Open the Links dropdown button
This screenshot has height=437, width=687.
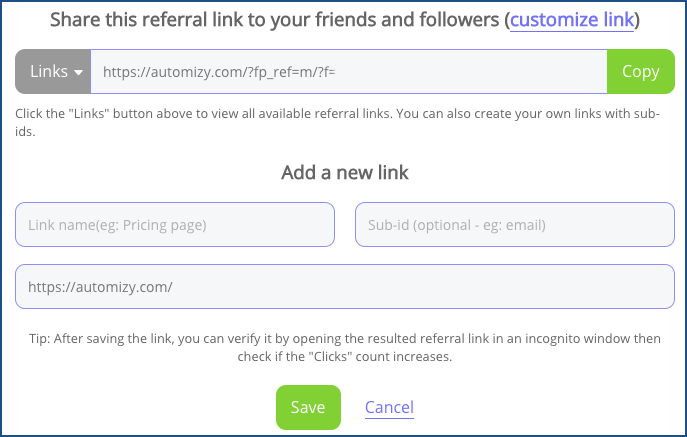[53, 72]
